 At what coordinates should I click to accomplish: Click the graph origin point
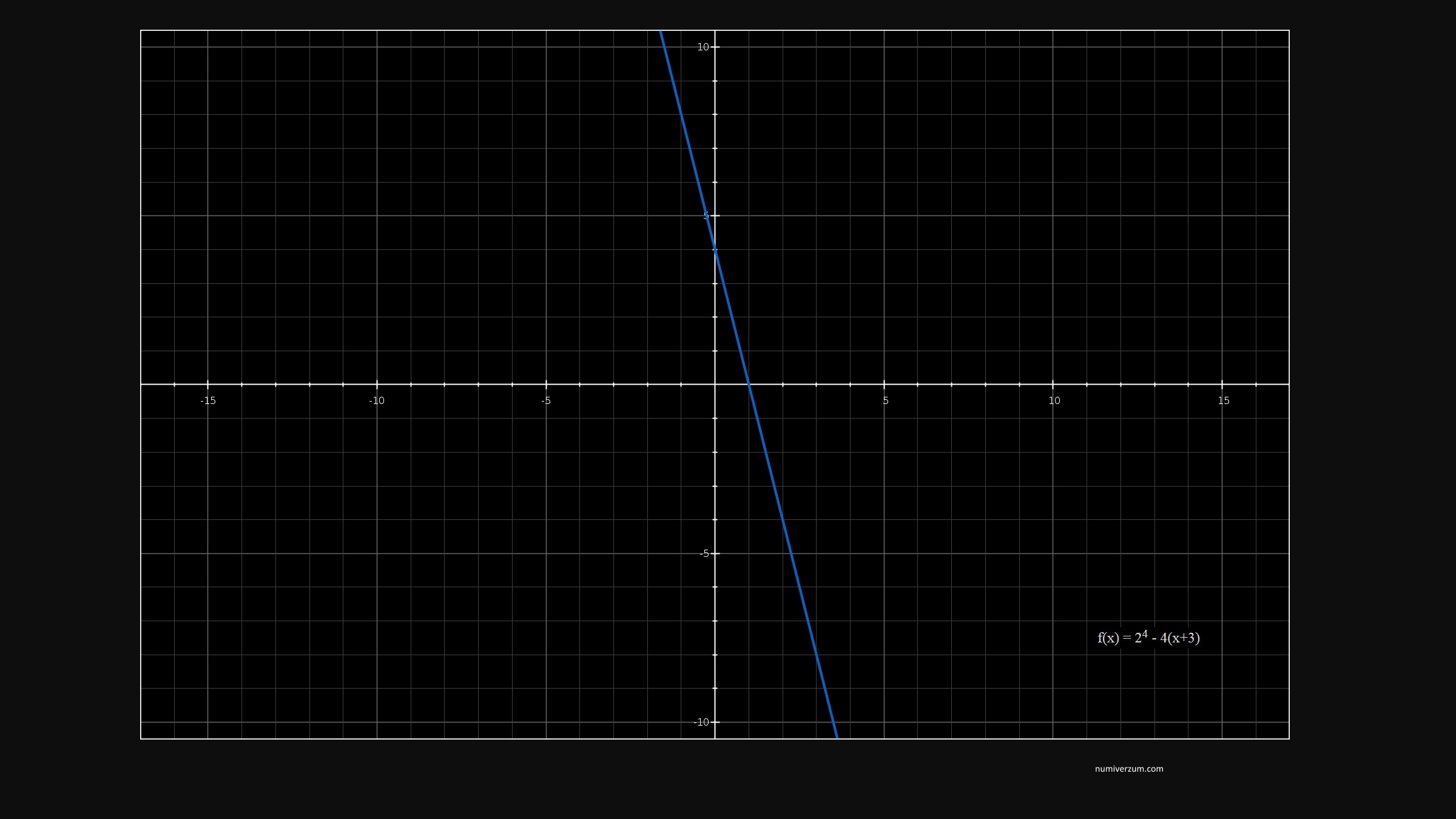pyautogui.click(x=715, y=384)
